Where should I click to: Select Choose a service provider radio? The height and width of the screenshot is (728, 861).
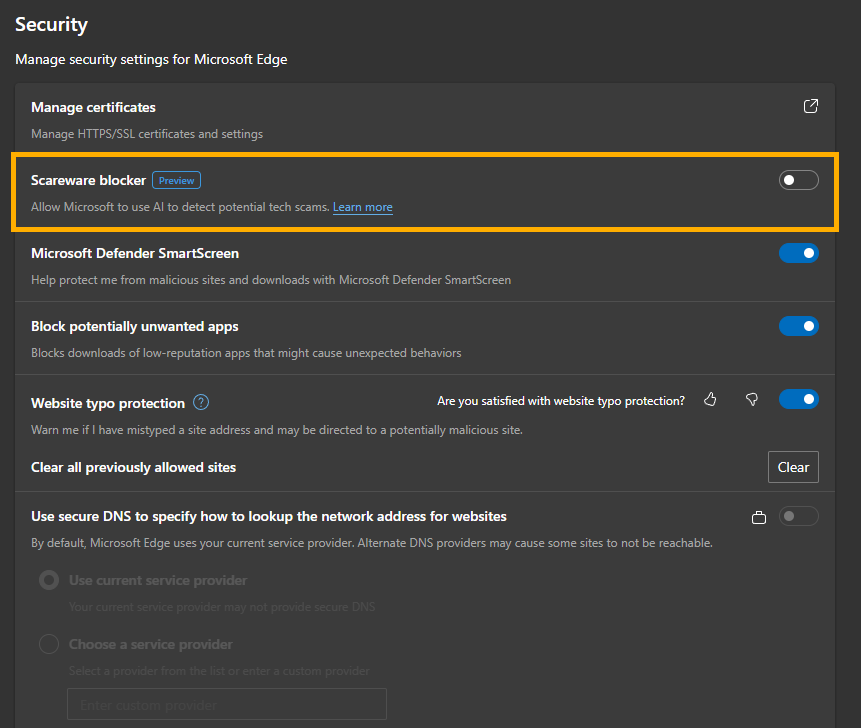point(49,644)
